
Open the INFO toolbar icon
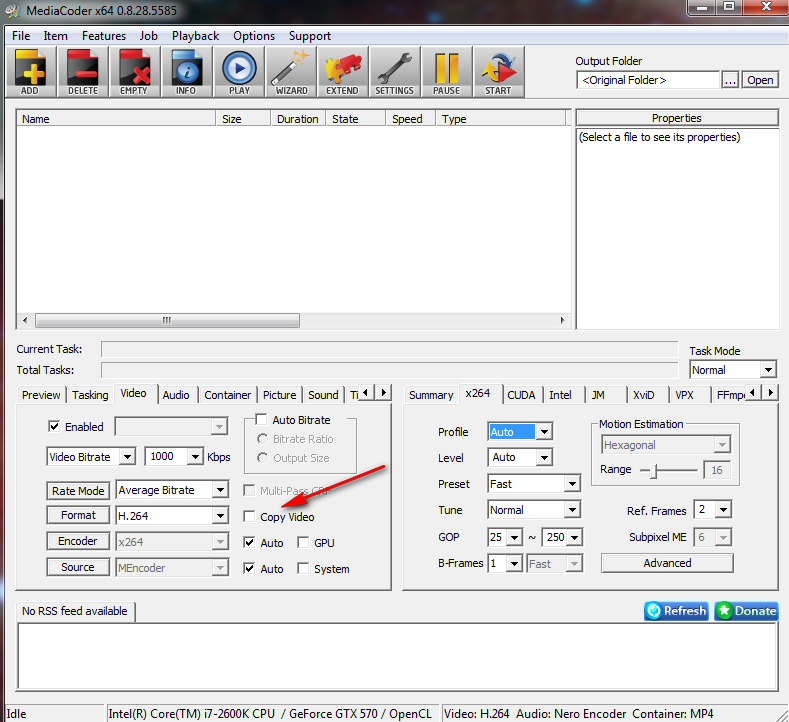(x=186, y=72)
